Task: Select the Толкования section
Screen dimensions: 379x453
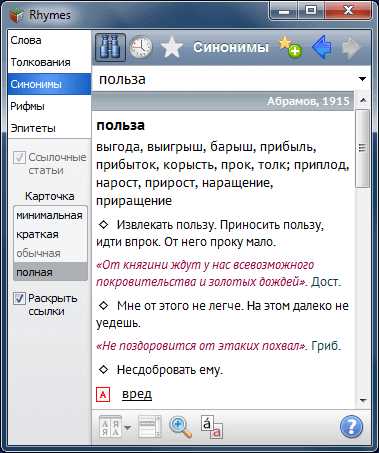Action: (49, 62)
